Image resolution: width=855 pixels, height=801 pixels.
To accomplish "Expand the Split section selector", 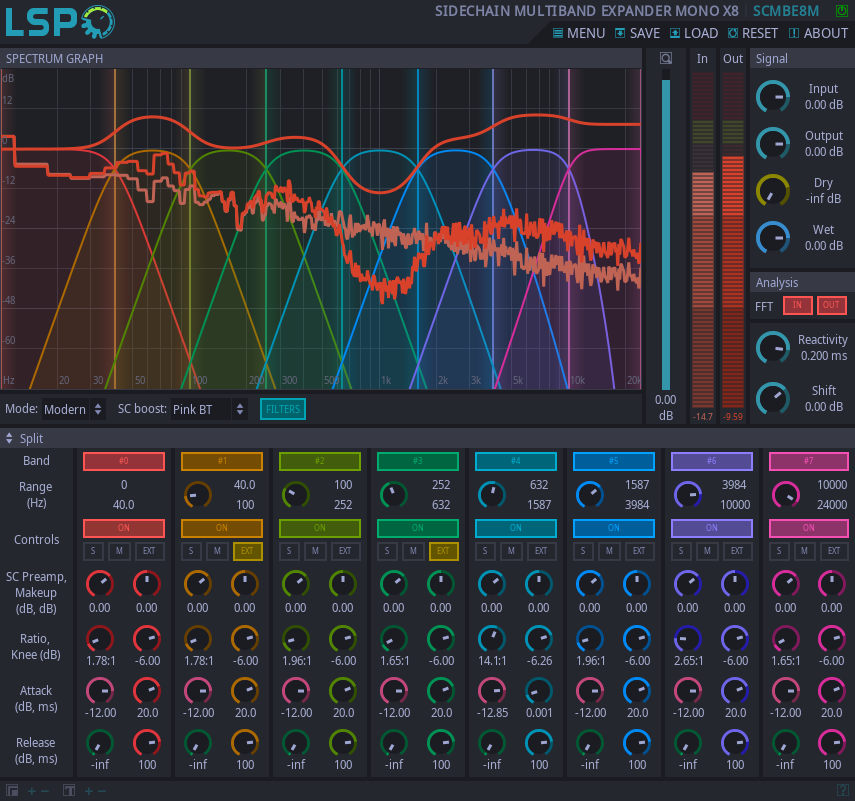I will pyautogui.click(x=9, y=438).
